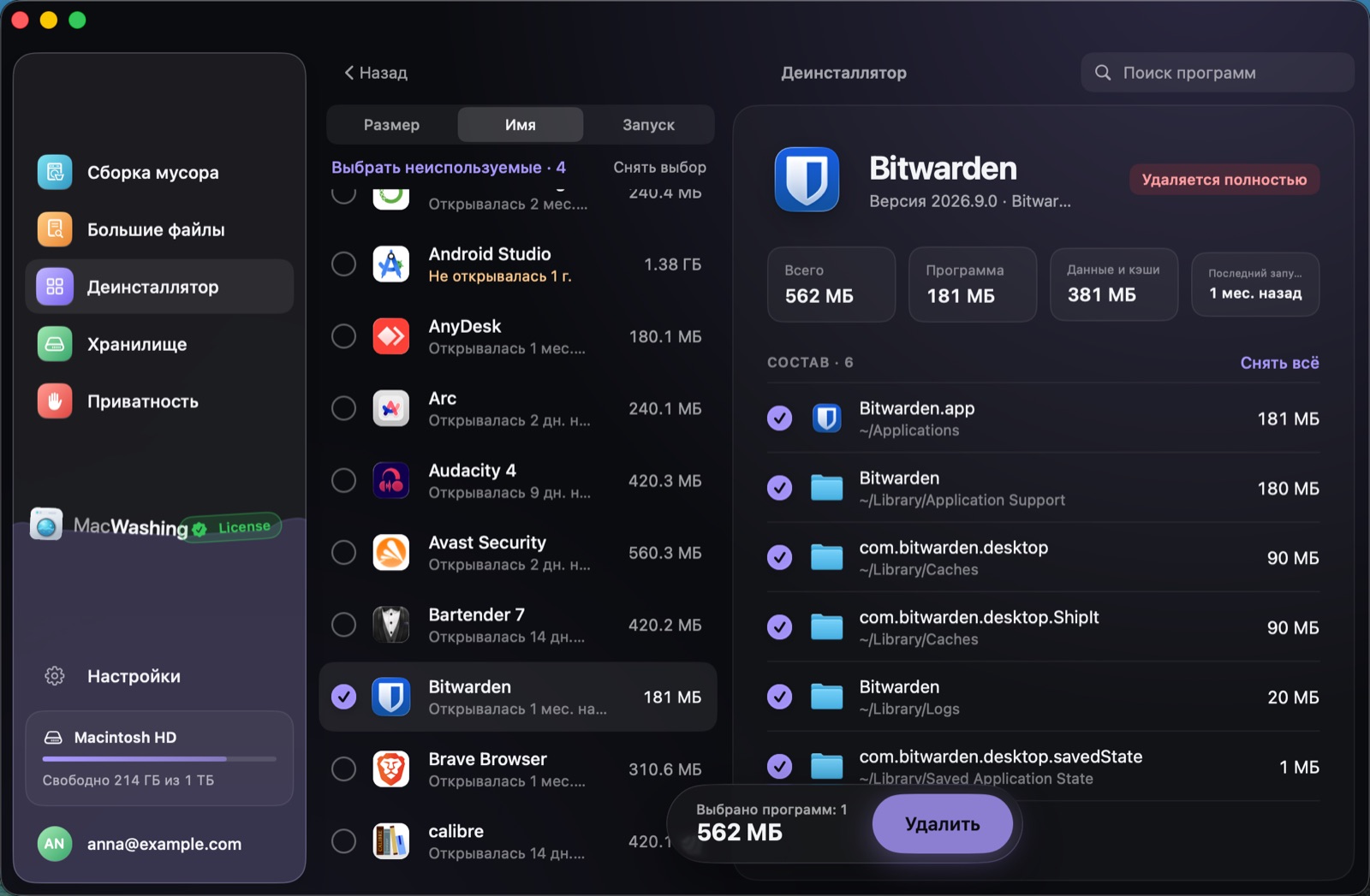Uncheck the com.bitwarden.desktop.ShipIt item
Image resolution: width=1370 pixels, height=896 pixels.
click(x=779, y=627)
